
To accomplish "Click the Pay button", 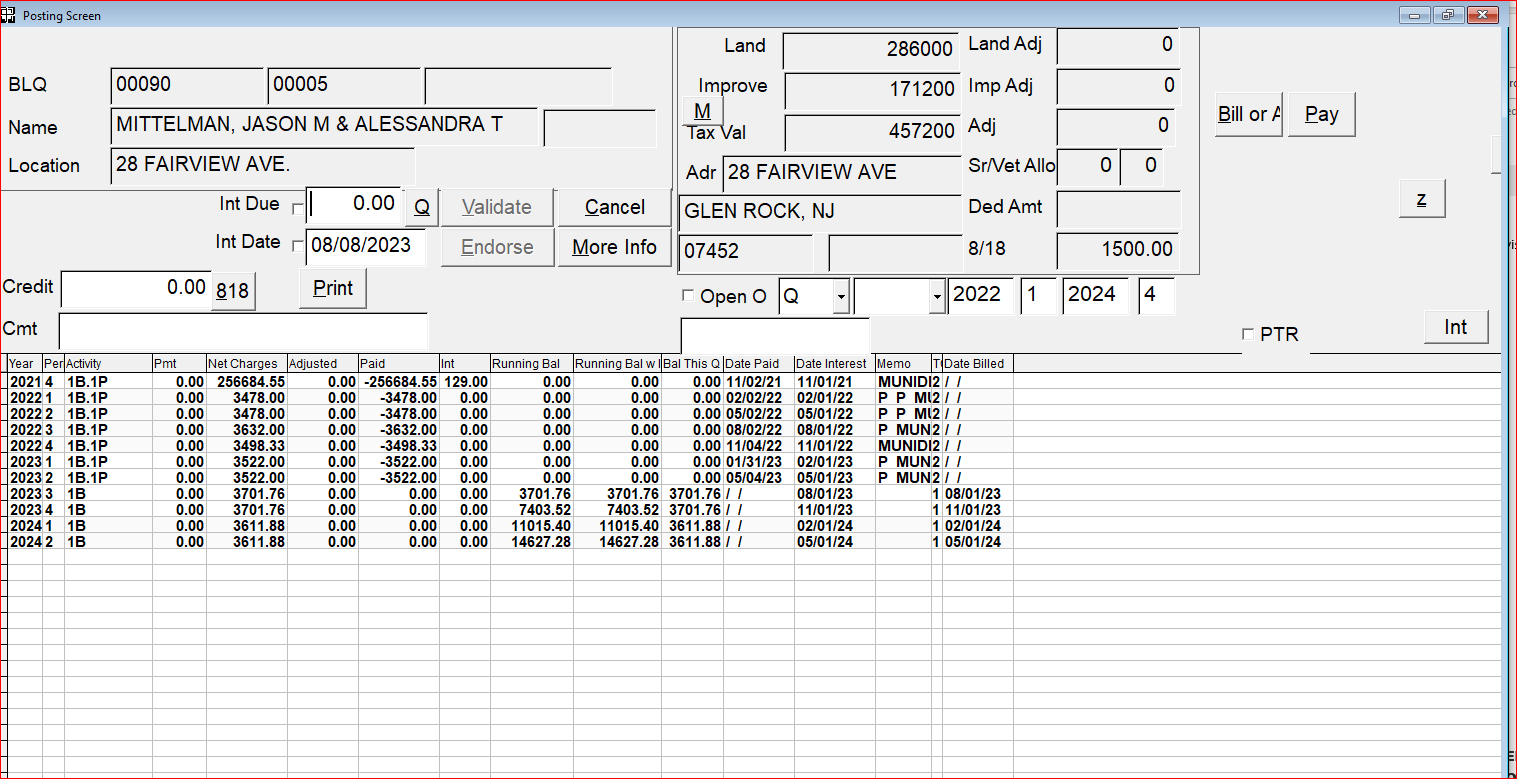I will pyautogui.click(x=1321, y=115).
